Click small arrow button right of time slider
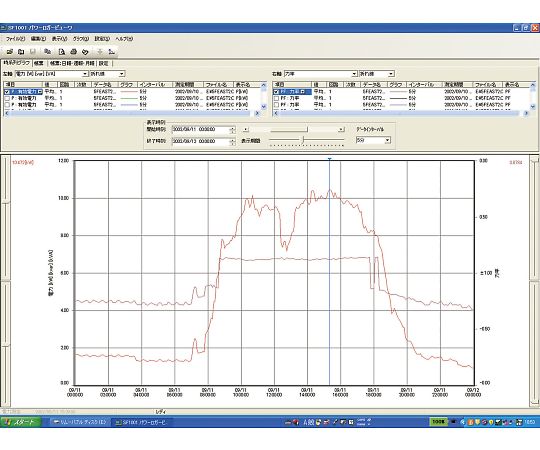 341,129
